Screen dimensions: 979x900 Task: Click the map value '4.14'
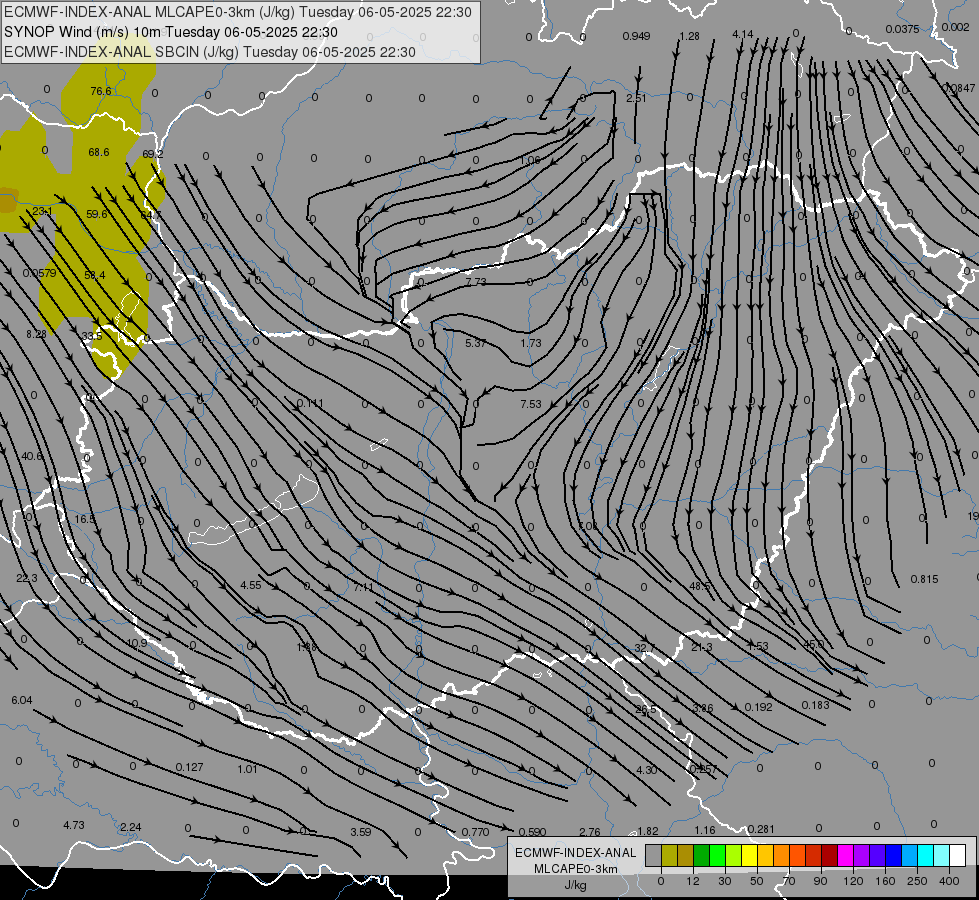point(742,34)
